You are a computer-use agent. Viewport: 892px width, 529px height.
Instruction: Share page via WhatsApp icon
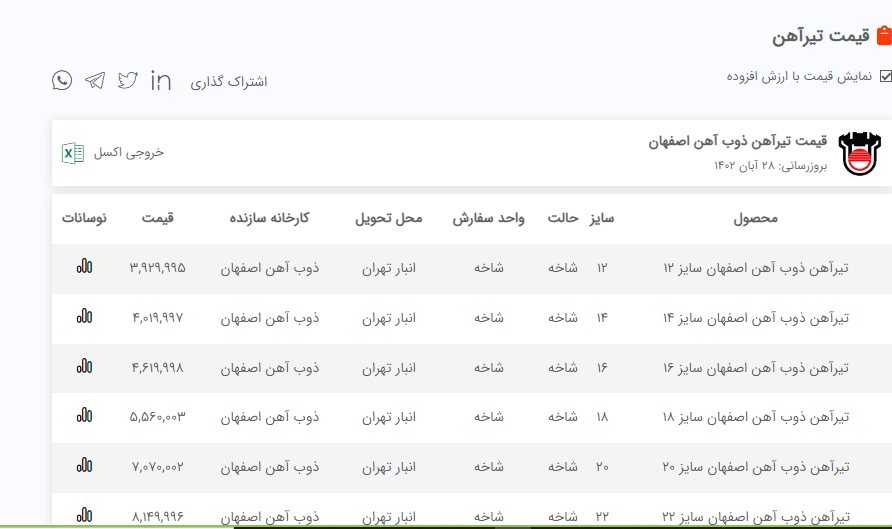click(x=62, y=81)
